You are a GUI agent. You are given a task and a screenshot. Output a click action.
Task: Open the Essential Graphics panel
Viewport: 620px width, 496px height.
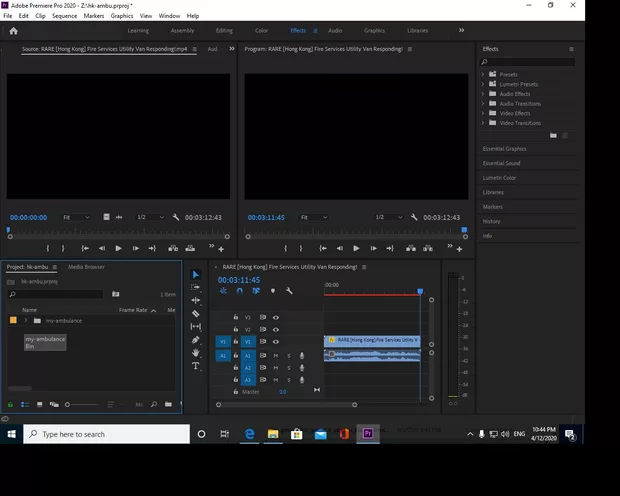504,149
